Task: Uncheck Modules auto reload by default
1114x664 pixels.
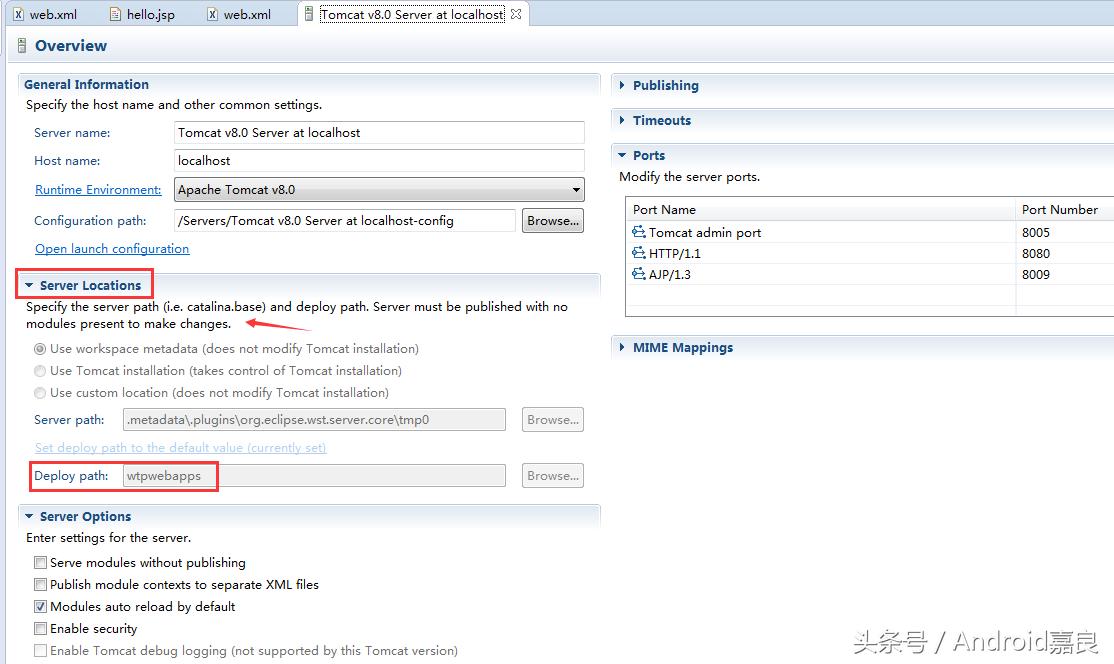Action: [x=41, y=607]
